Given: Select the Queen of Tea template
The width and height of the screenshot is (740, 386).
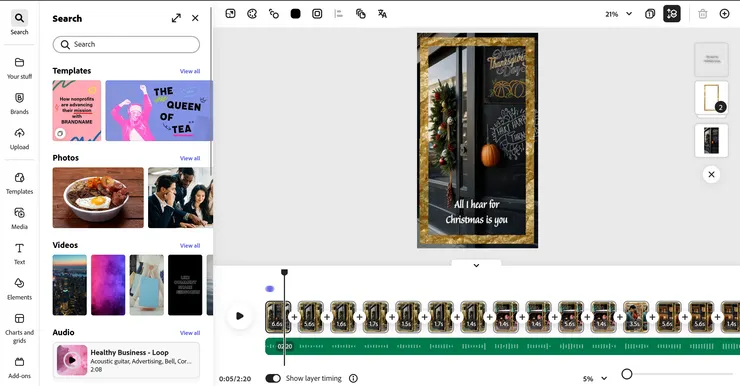Looking at the screenshot, I should click(x=159, y=110).
